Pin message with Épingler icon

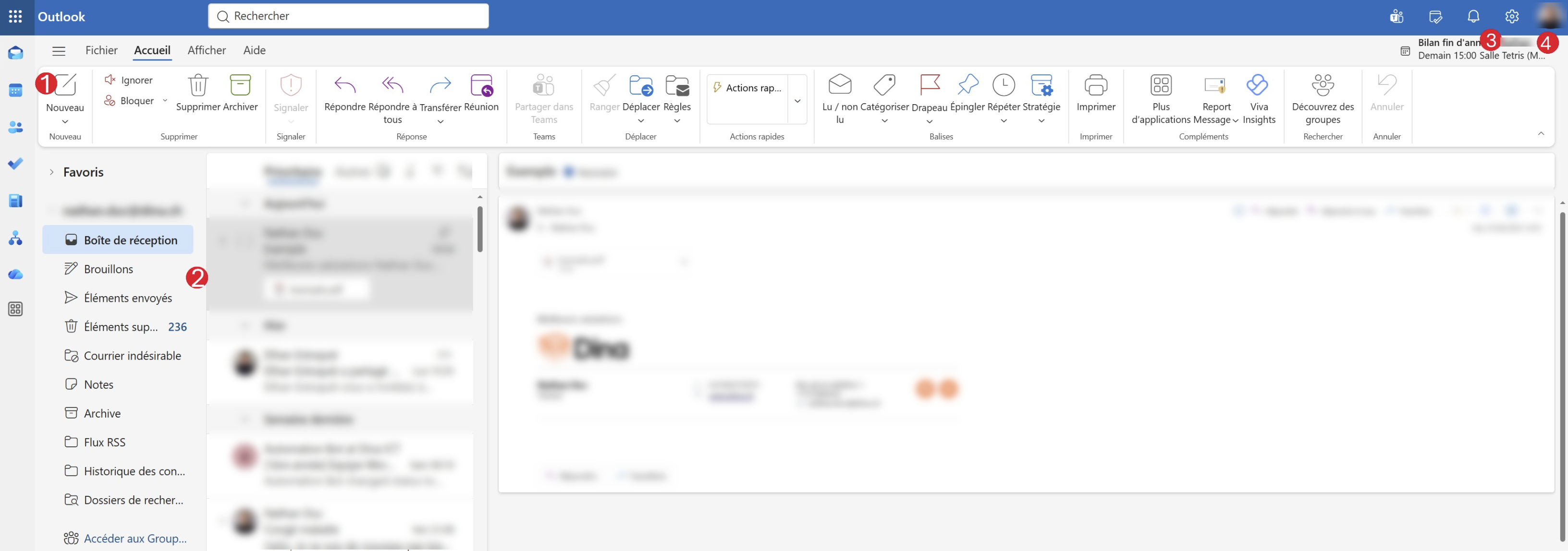[967, 85]
